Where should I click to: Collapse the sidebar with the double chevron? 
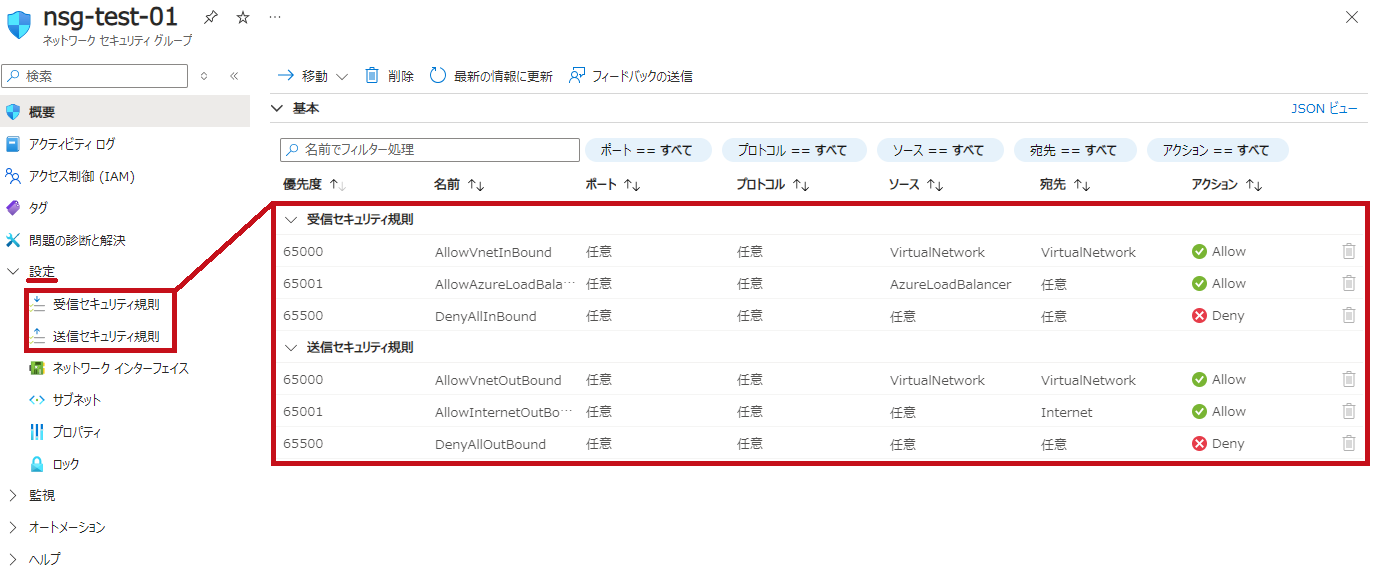click(x=234, y=76)
